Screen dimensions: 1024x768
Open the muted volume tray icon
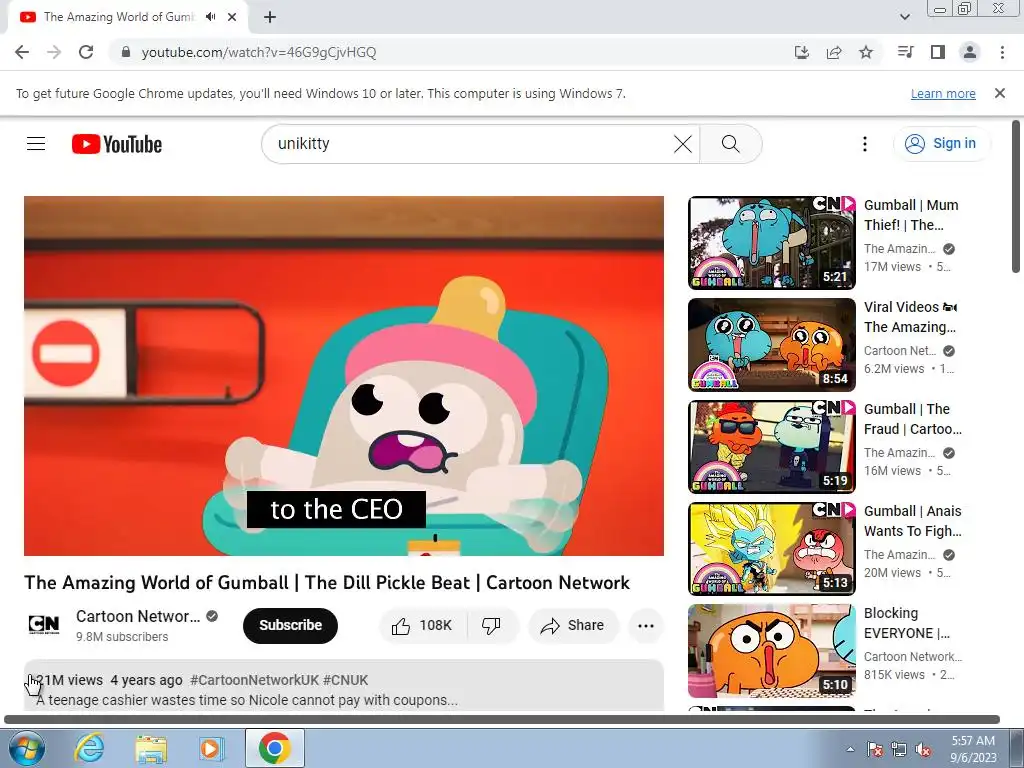(923, 749)
